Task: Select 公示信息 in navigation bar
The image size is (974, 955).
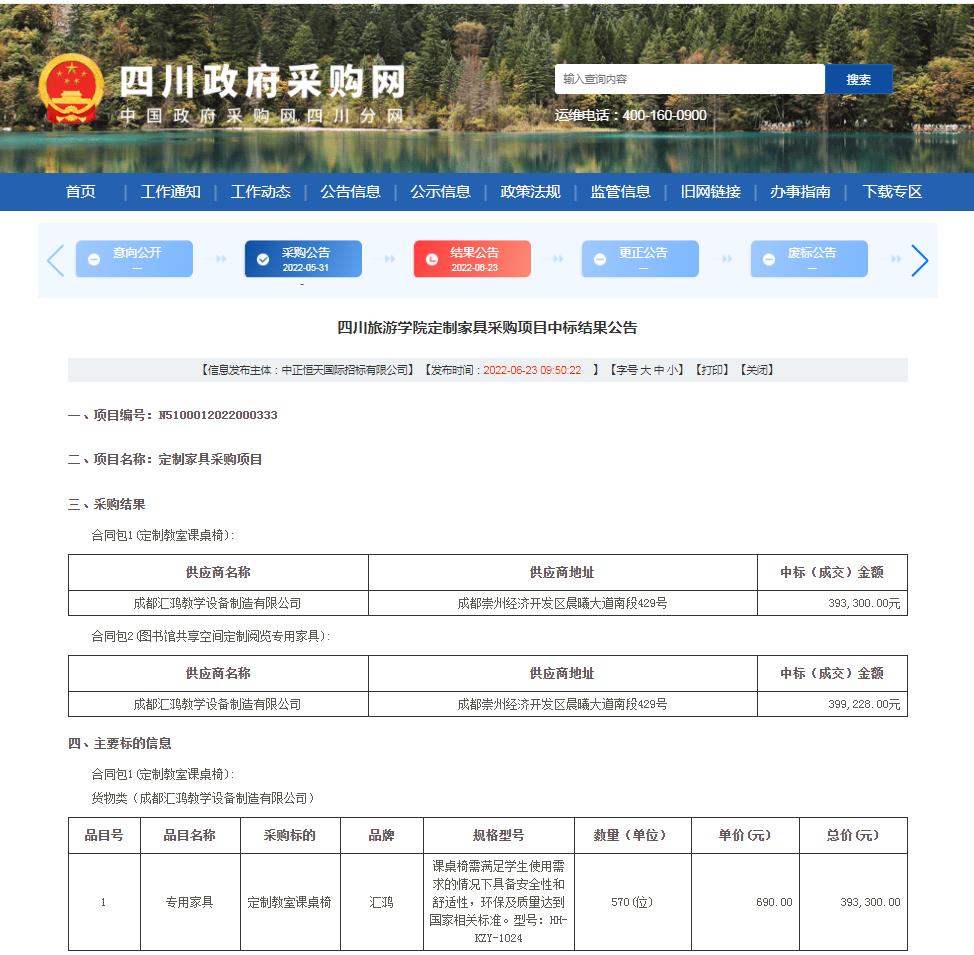Action: 440,191
